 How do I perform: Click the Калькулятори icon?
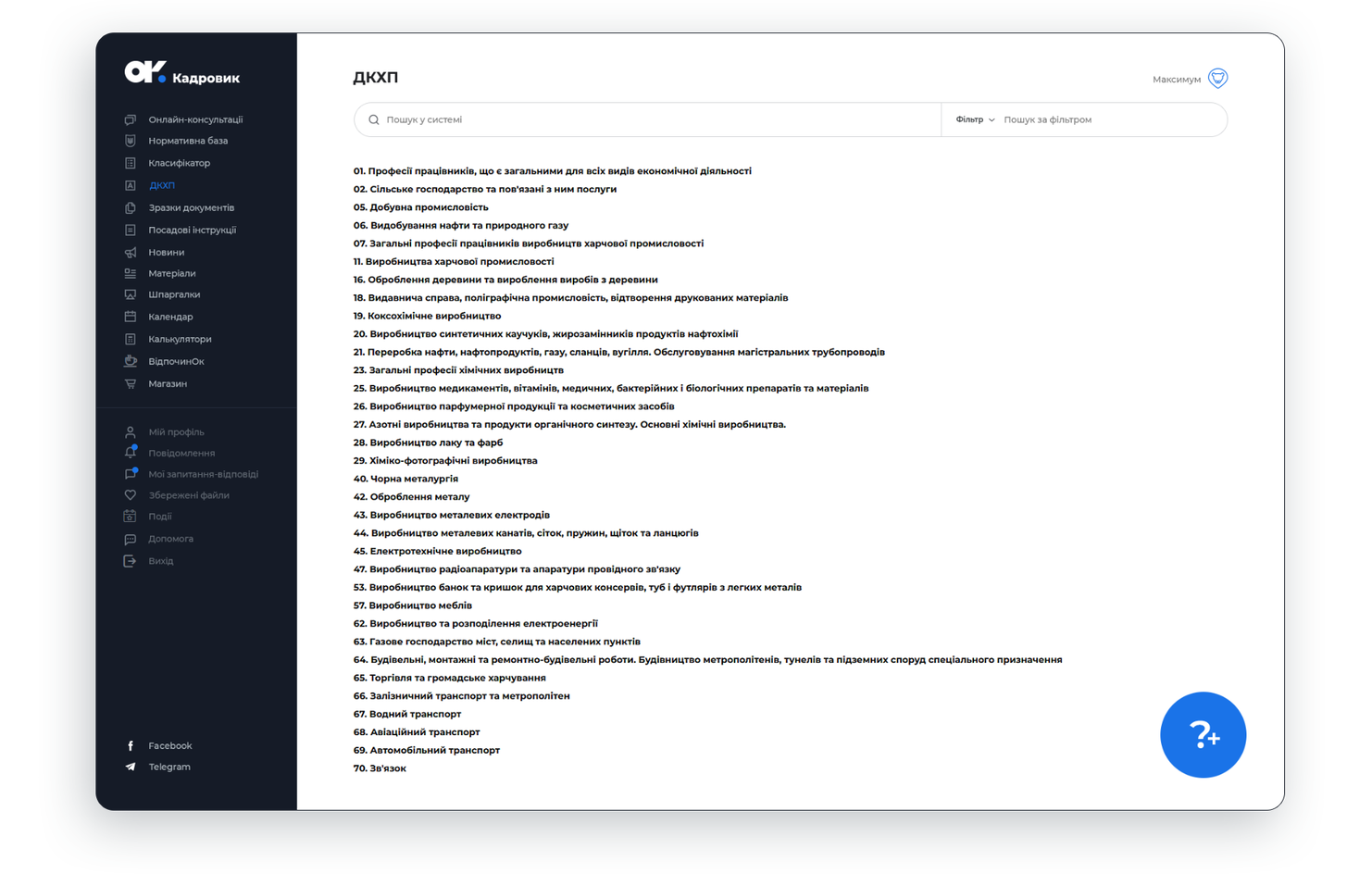point(131,339)
